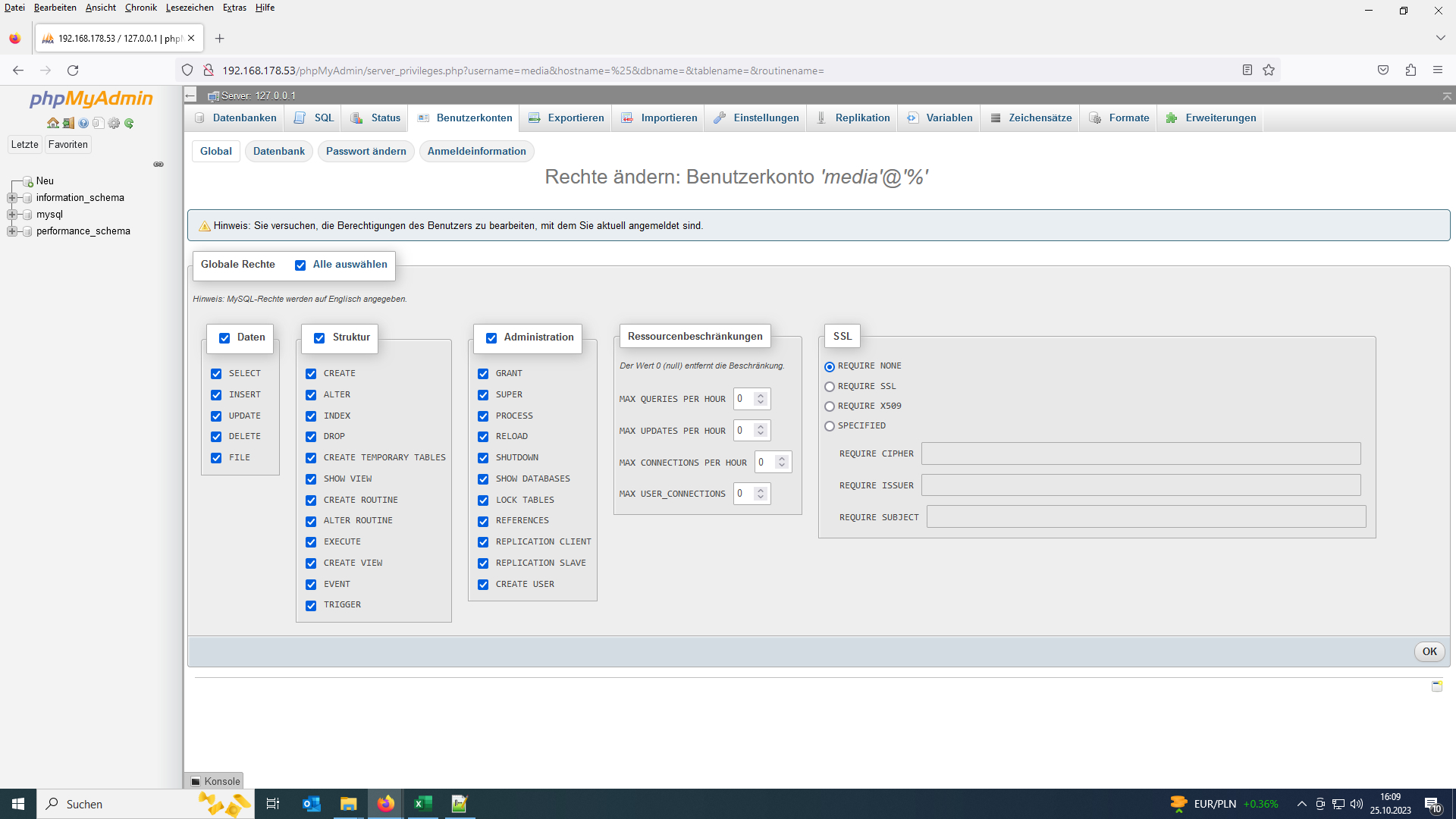Click the phpMyAdmin home icon
This screenshot has width=1456, height=819.
pos(53,123)
